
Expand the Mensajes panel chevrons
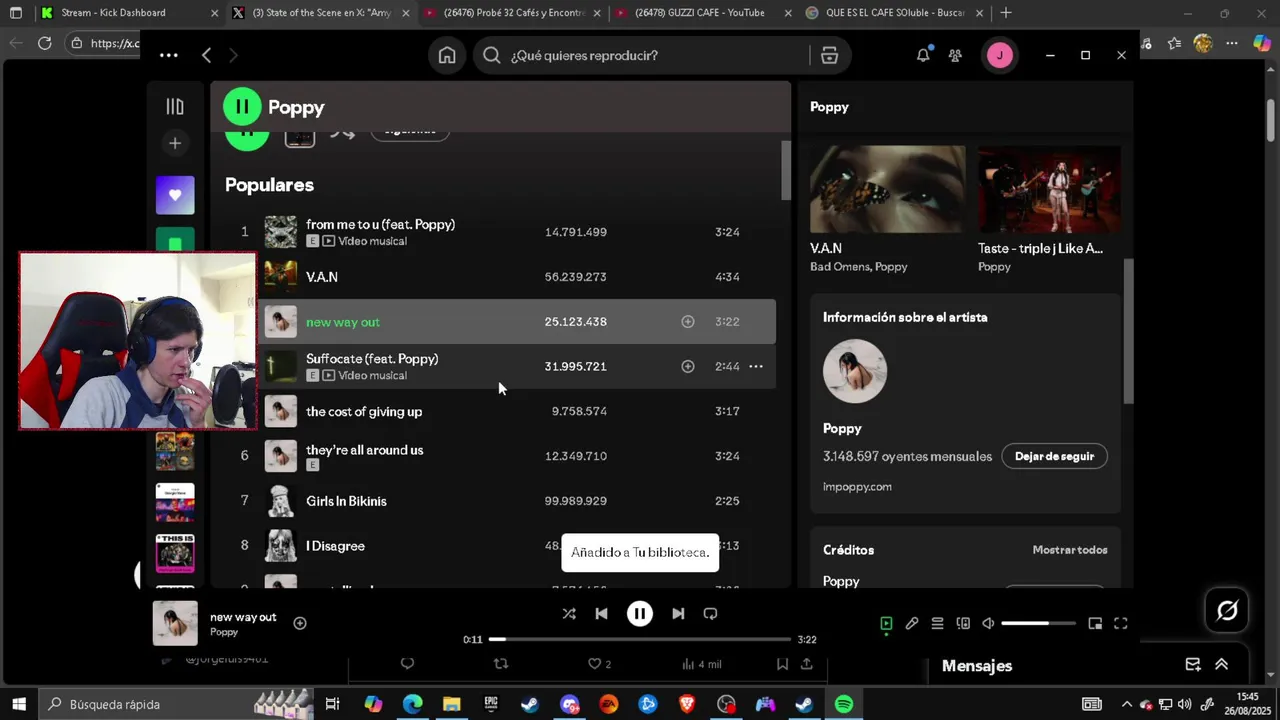(1221, 665)
